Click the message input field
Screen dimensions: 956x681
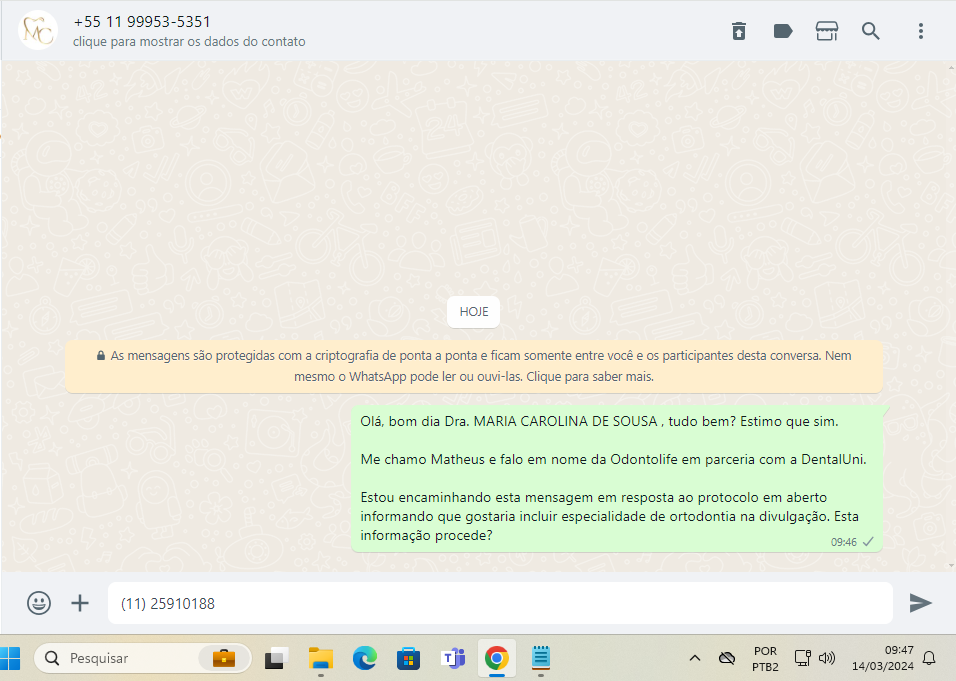pyautogui.click(x=500, y=603)
